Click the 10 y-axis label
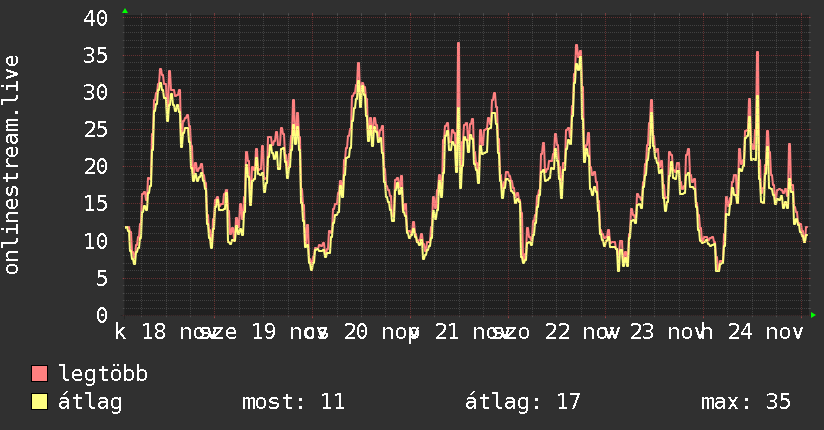Viewport: 824px width, 430px height. pyautogui.click(x=96, y=241)
